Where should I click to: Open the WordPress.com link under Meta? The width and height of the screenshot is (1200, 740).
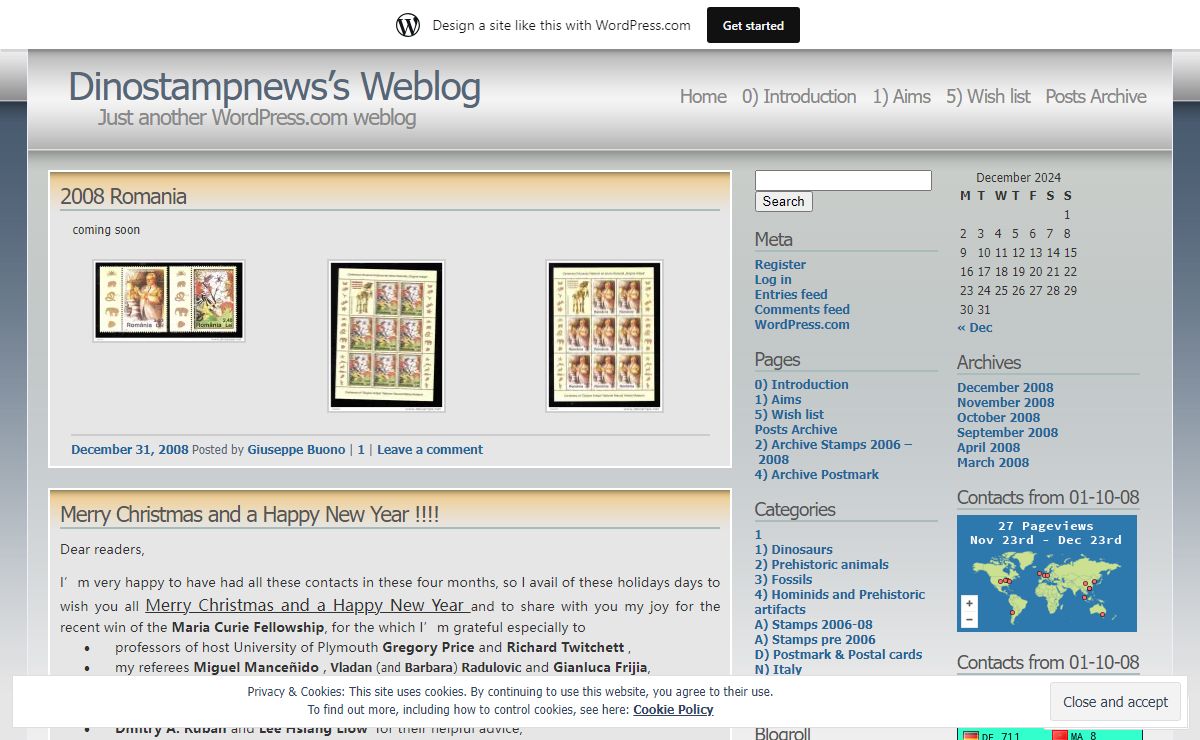pyautogui.click(x=802, y=325)
